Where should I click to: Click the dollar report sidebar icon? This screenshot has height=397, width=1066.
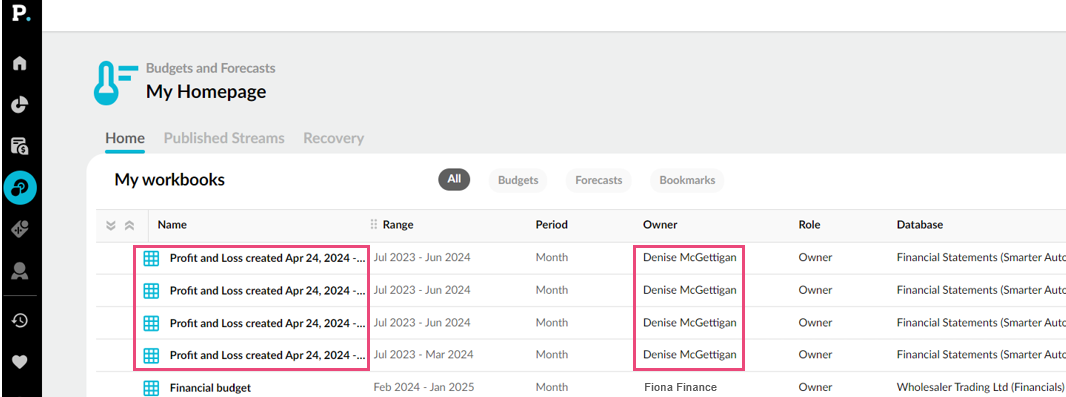tap(20, 145)
